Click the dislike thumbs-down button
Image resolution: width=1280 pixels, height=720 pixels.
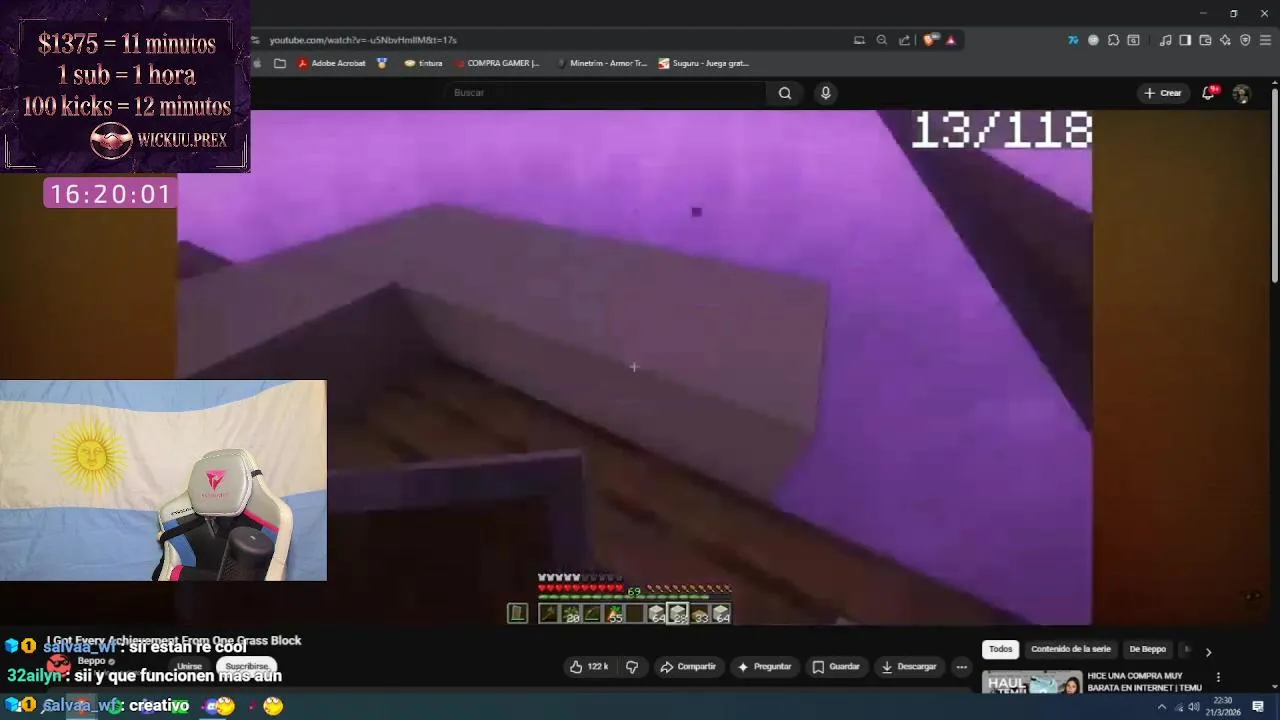click(631, 666)
